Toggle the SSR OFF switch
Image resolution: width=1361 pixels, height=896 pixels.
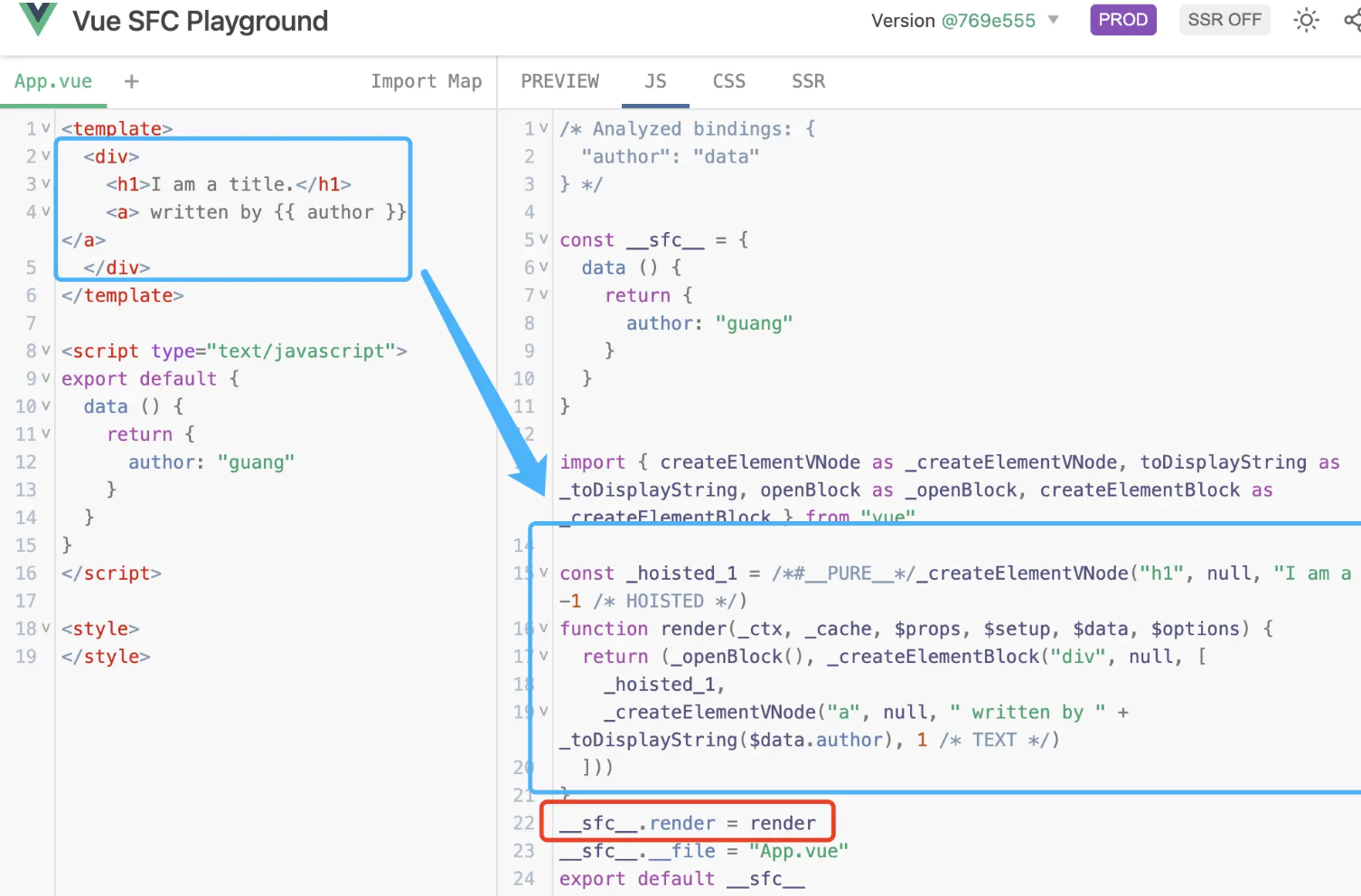pyautogui.click(x=1224, y=20)
